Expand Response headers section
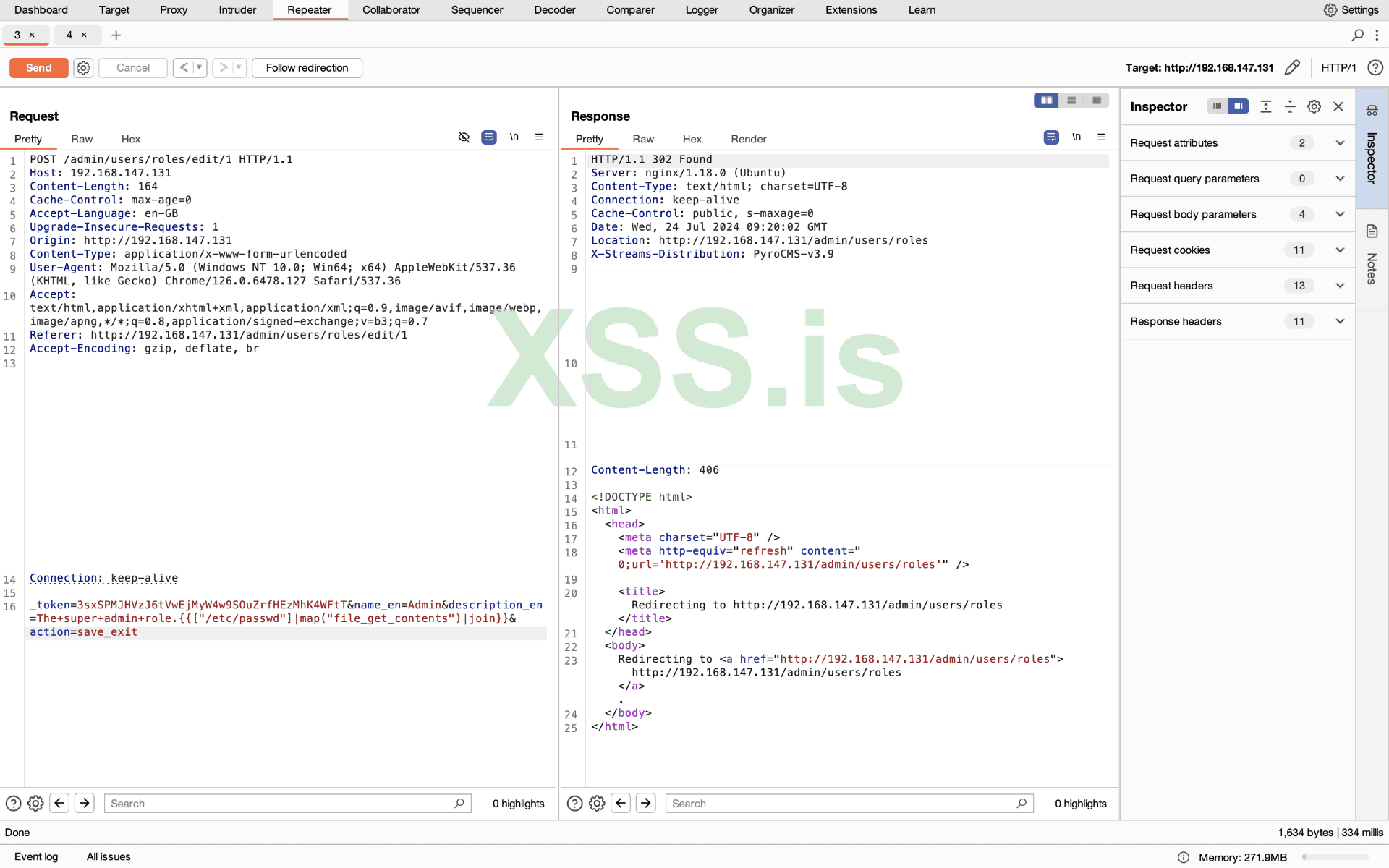The width and height of the screenshot is (1389, 868). pyautogui.click(x=1340, y=321)
